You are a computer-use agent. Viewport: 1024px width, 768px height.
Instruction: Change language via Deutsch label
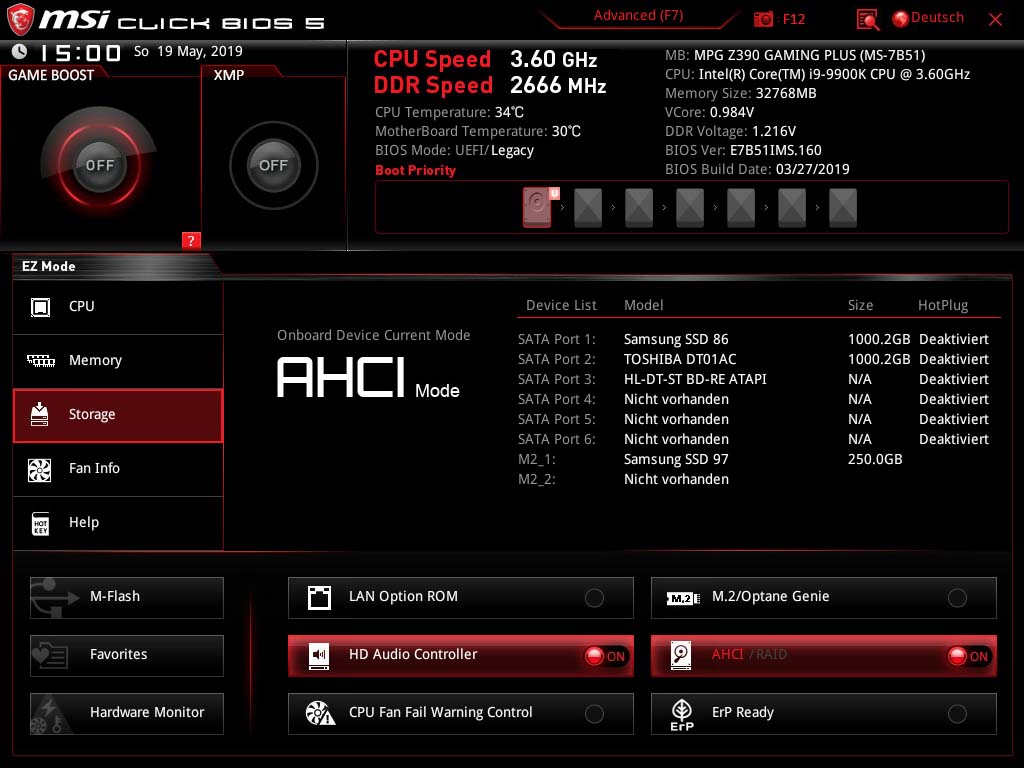937,18
